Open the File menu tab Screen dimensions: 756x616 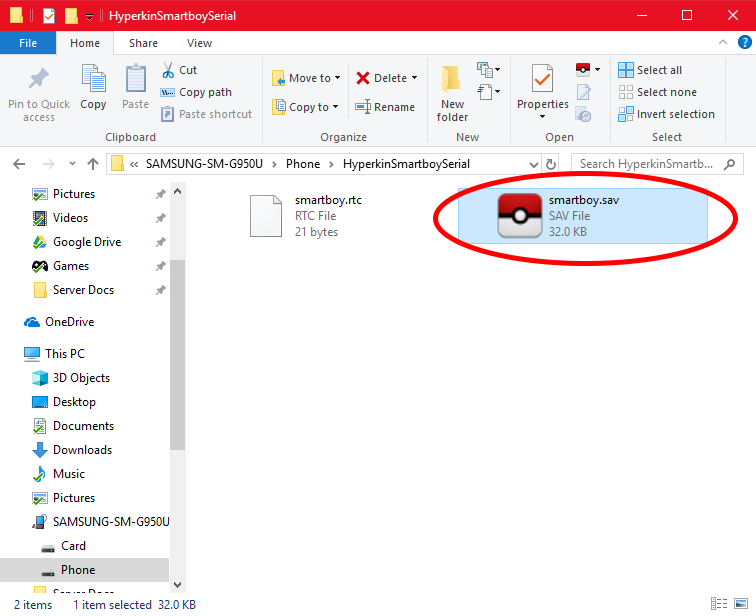[28, 43]
